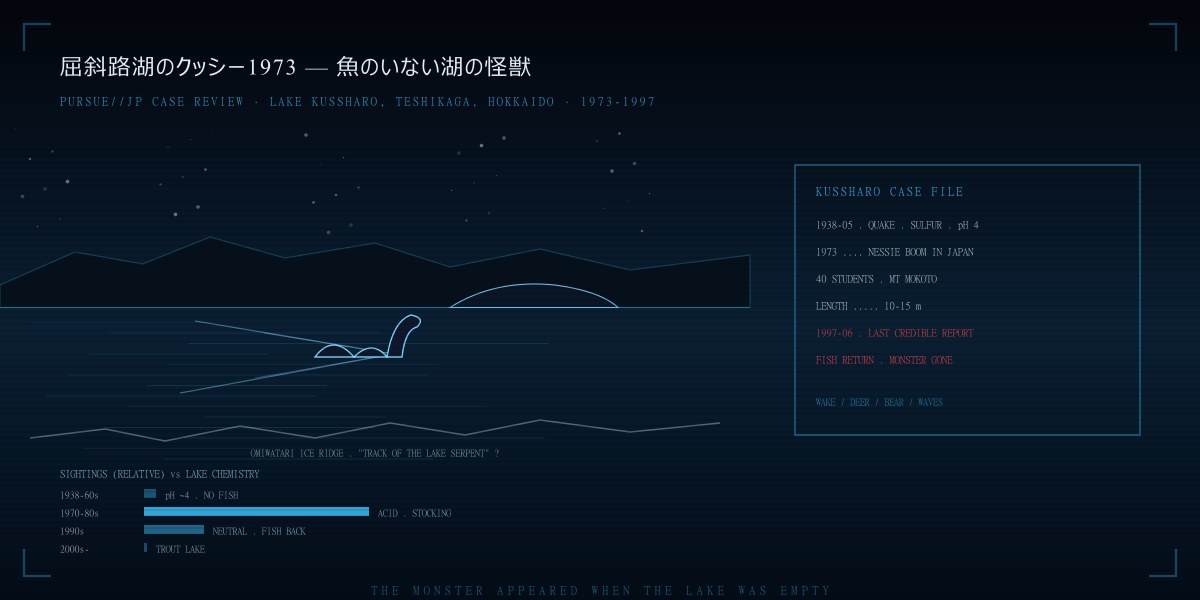
Task: Select the 1970-80s sightings bar
Action: [x=256, y=512]
